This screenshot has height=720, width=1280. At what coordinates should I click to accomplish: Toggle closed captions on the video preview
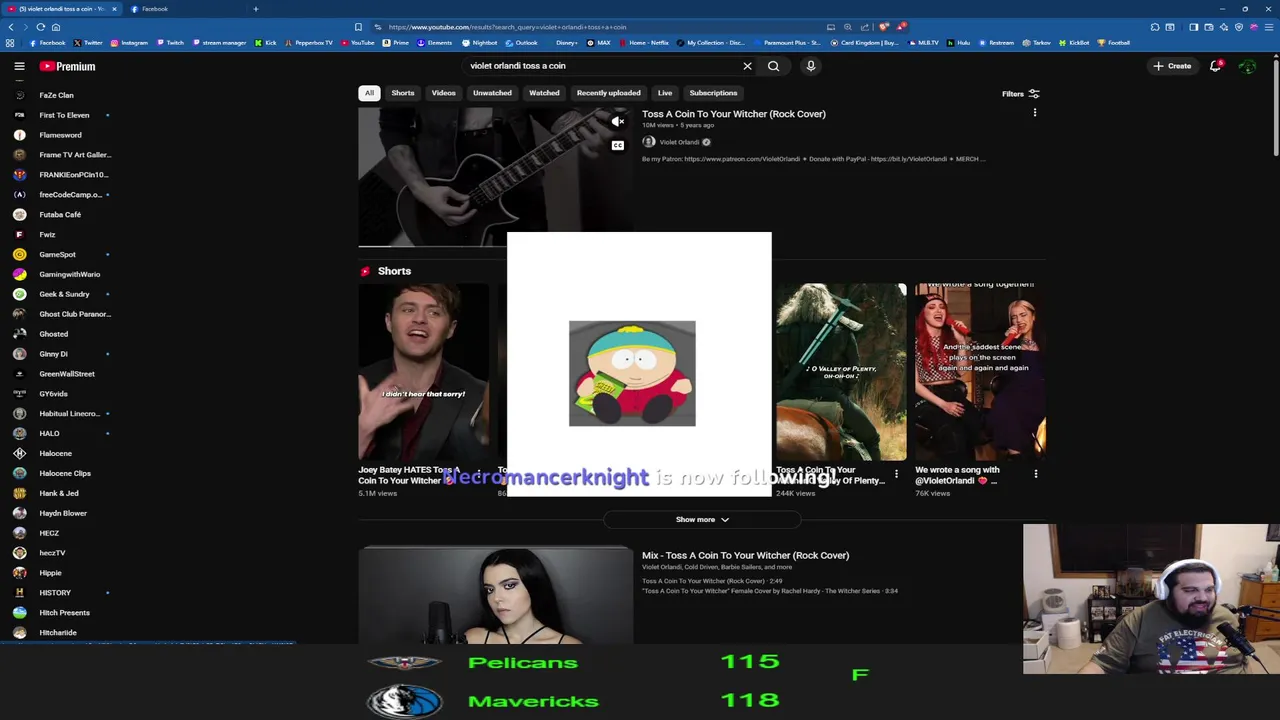(x=618, y=146)
